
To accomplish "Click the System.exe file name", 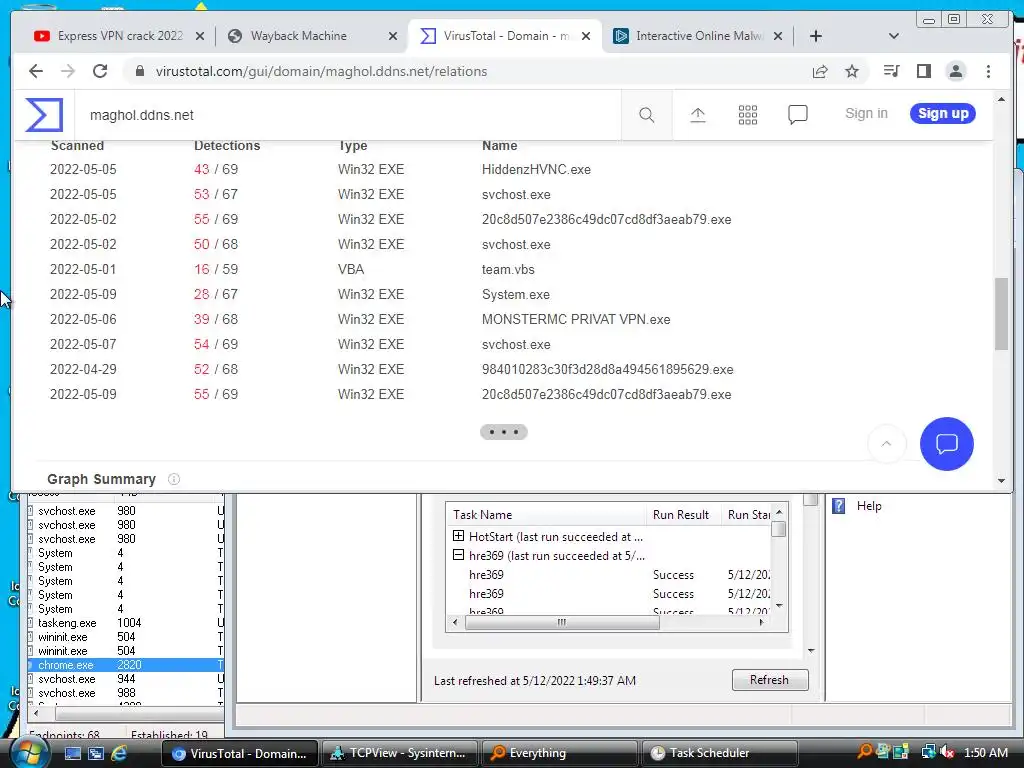I will click(516, 295).
